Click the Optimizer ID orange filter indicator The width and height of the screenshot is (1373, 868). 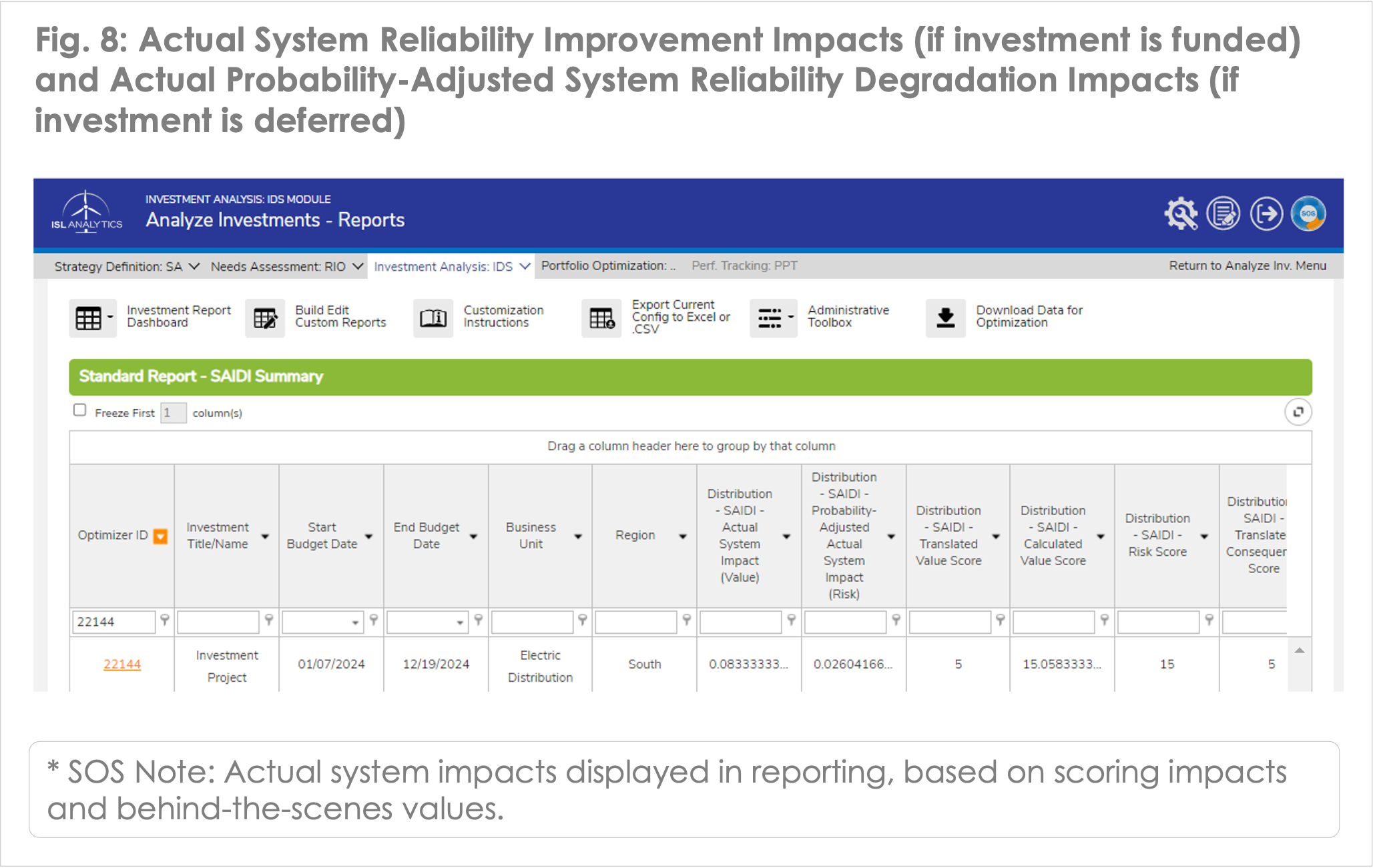[160, 536]
